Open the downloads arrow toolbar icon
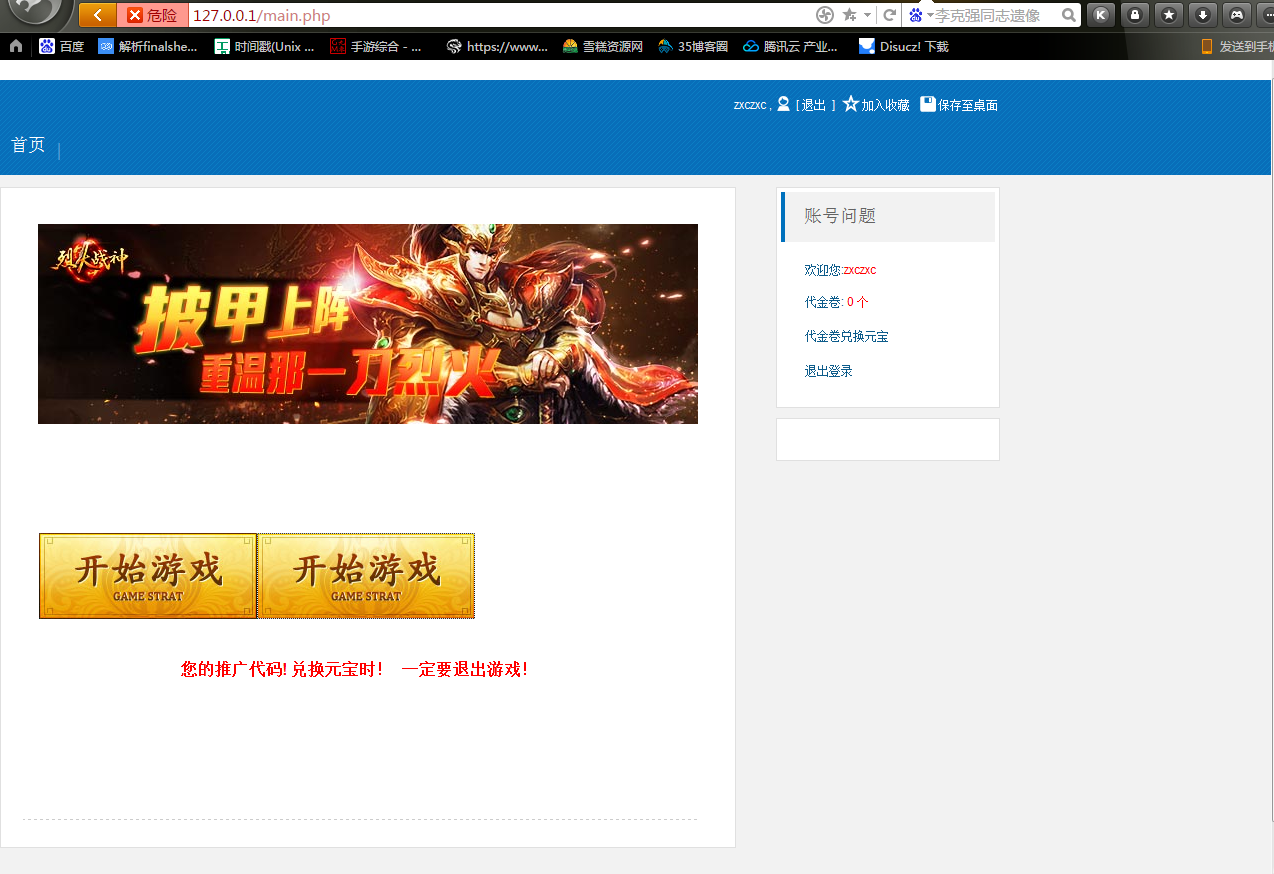This screenshot has height=874, width=1274. [x=1203, y=15]
